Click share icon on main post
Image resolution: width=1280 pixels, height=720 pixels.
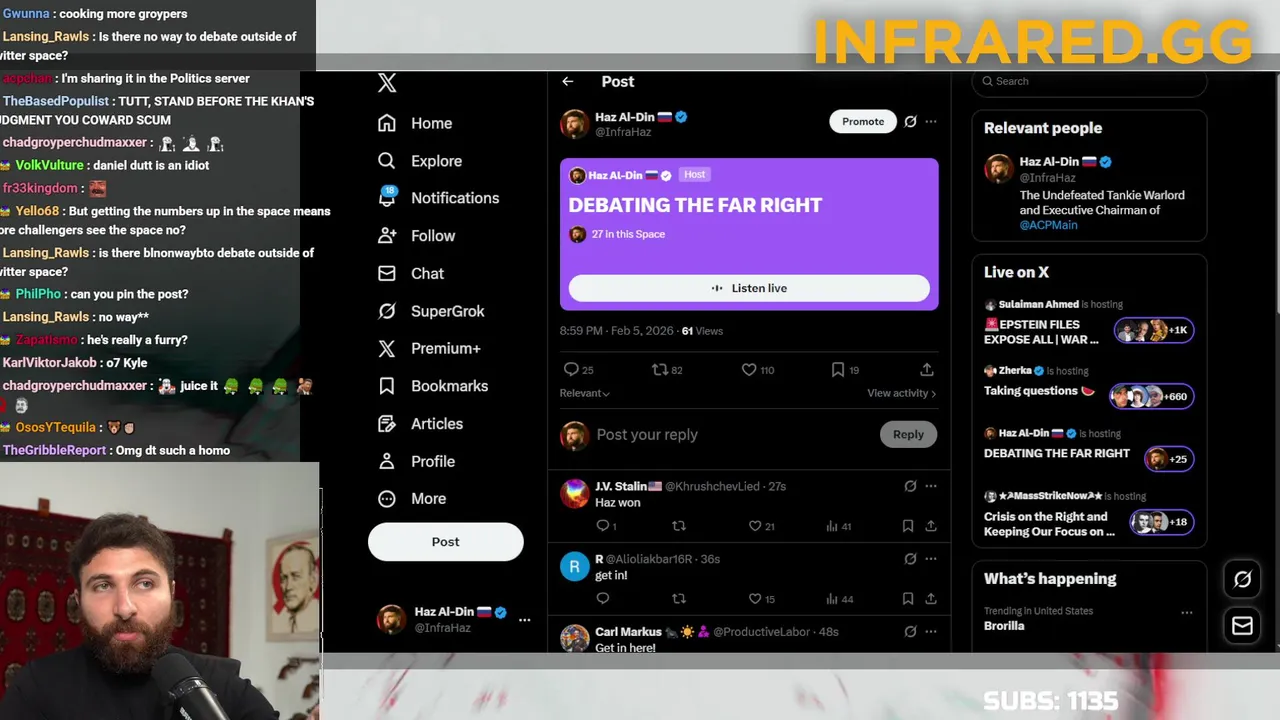(927, 370)
